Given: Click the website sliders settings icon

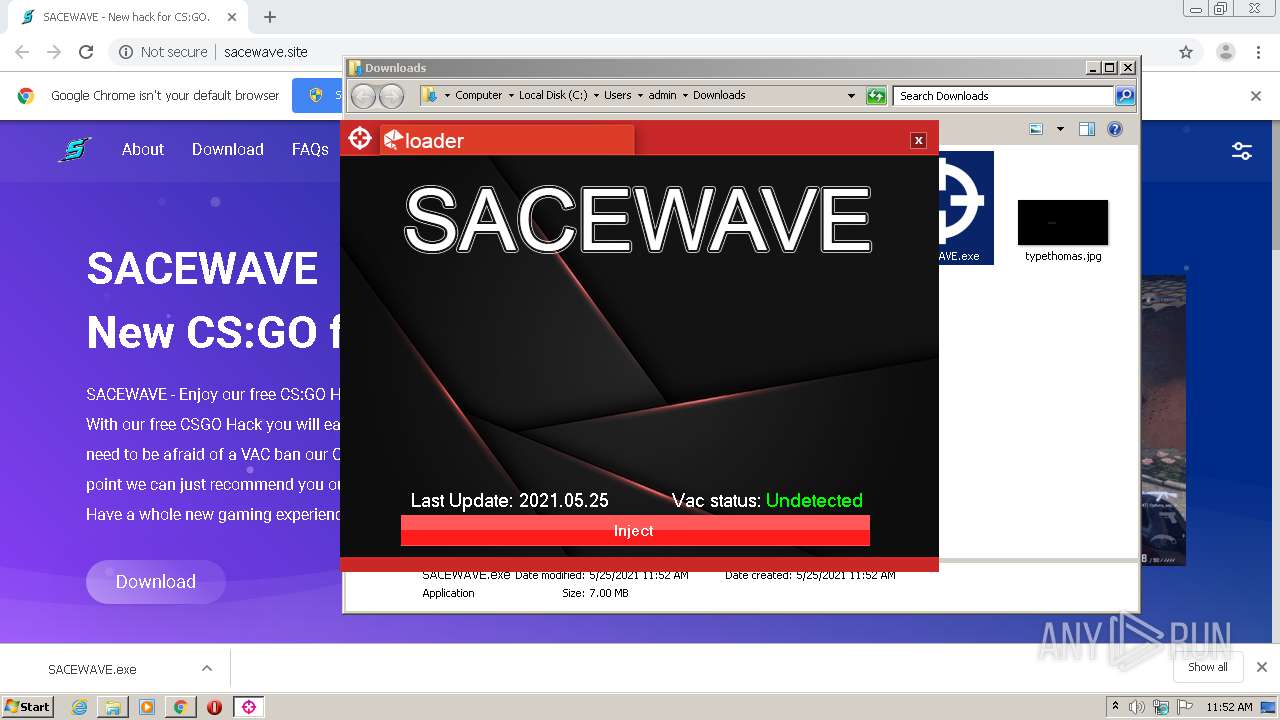Looking at the screenshot, I should (1242, 151).
